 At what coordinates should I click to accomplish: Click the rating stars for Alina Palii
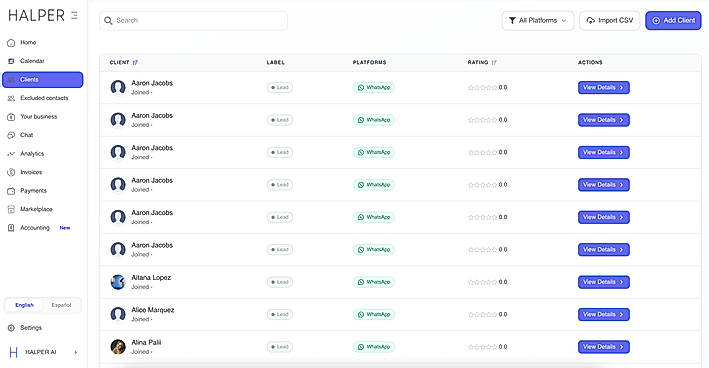(x=482, y=347)
